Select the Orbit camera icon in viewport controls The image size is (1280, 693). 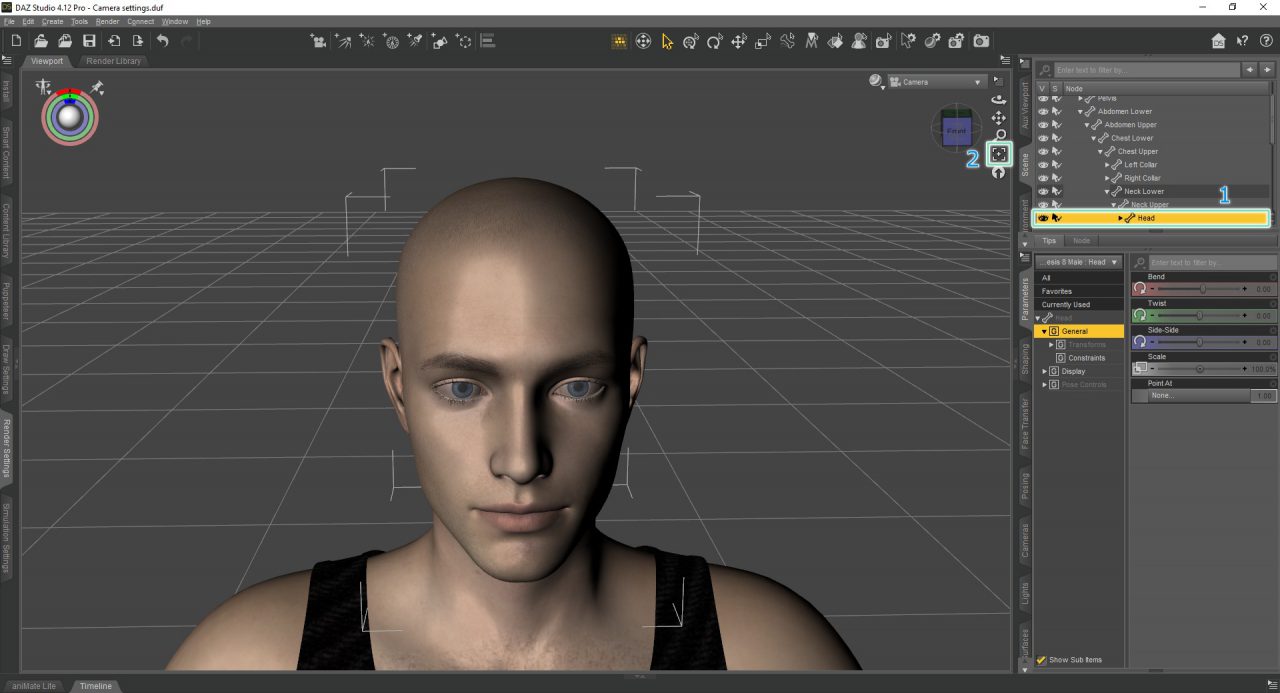998,99
